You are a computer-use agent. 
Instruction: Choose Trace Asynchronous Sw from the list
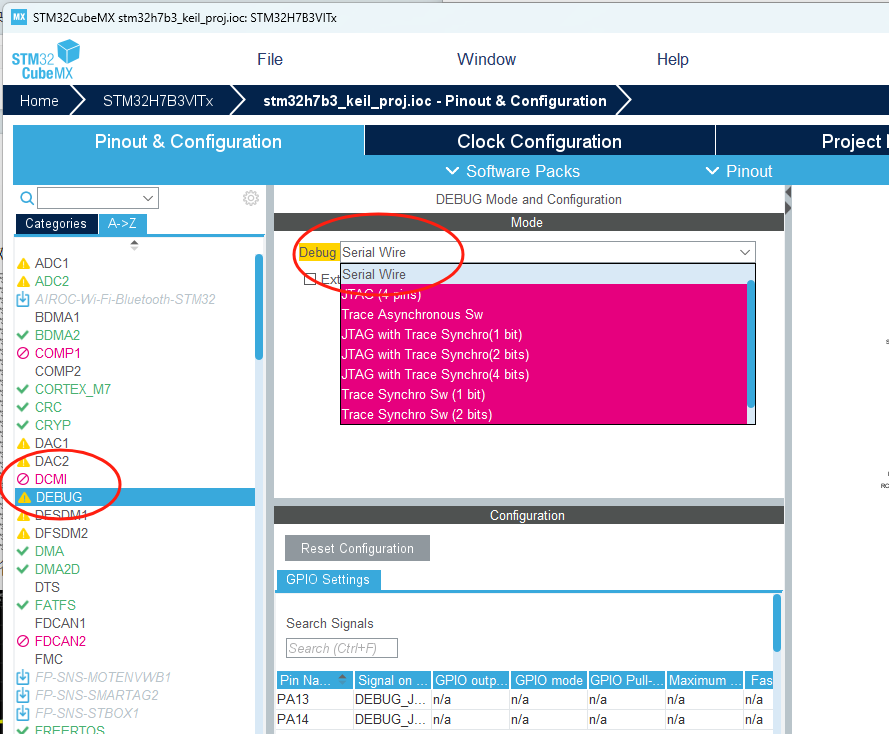(544, 315)
